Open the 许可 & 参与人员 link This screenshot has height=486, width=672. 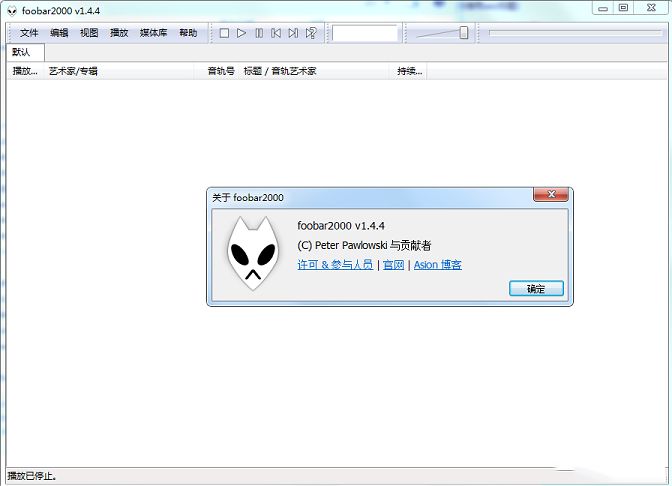click(x=335, y=265)
